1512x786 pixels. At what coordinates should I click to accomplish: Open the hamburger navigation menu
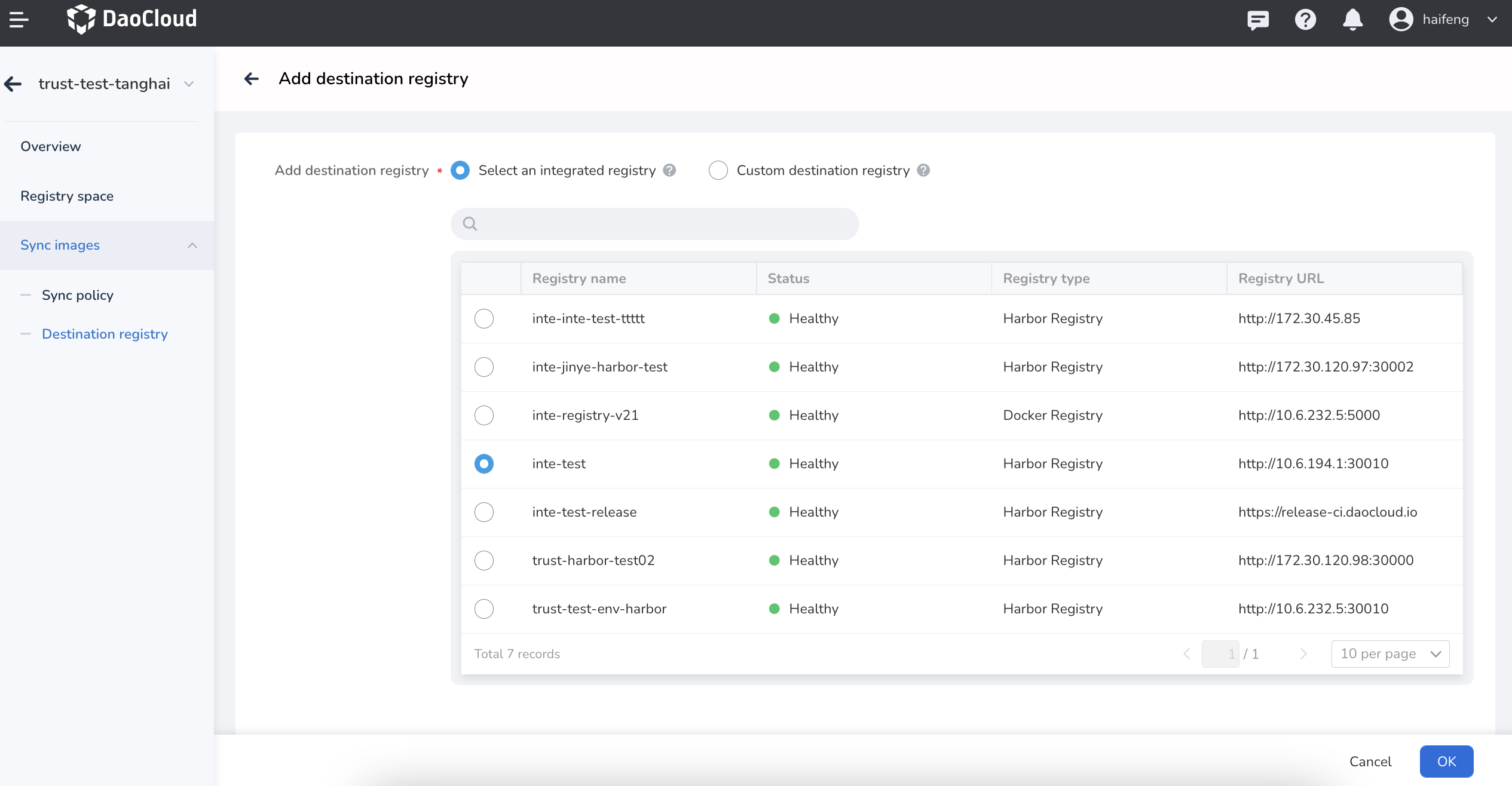19,20
